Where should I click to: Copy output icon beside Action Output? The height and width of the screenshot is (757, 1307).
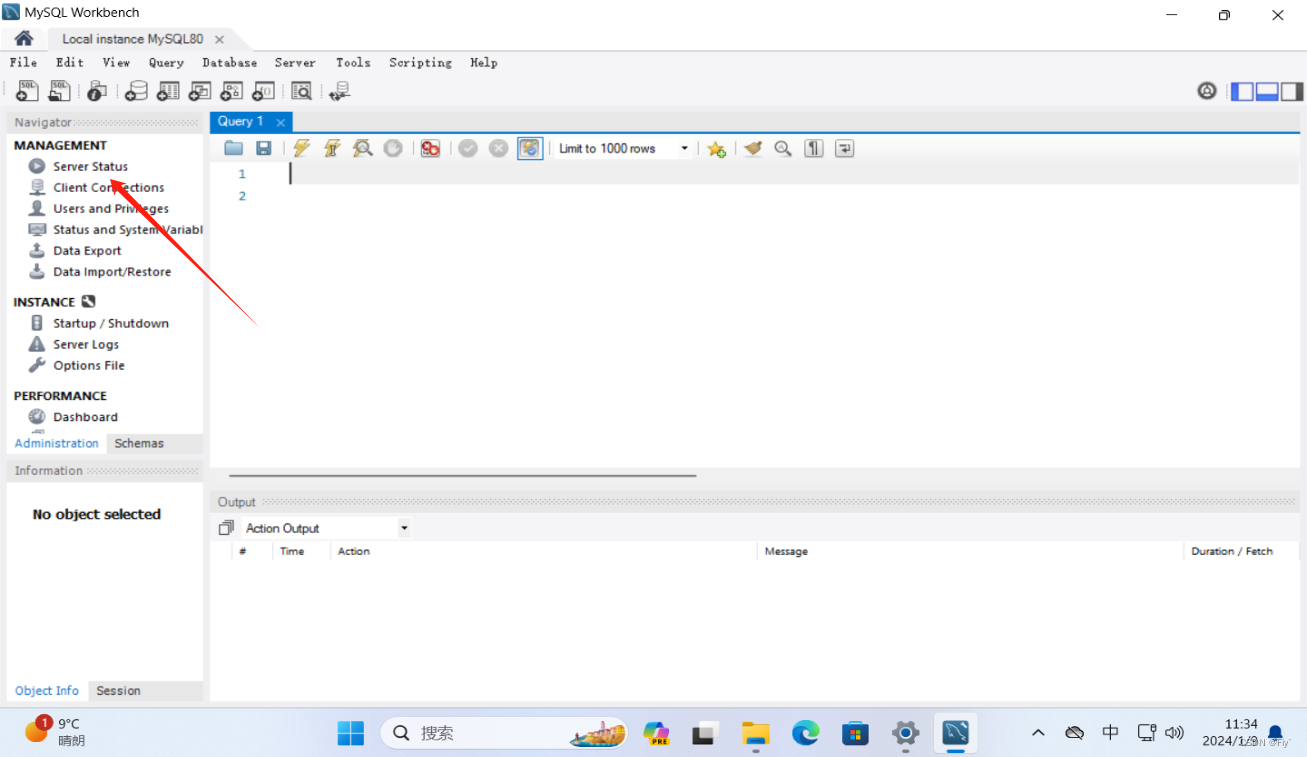click(x=226, y=528)
